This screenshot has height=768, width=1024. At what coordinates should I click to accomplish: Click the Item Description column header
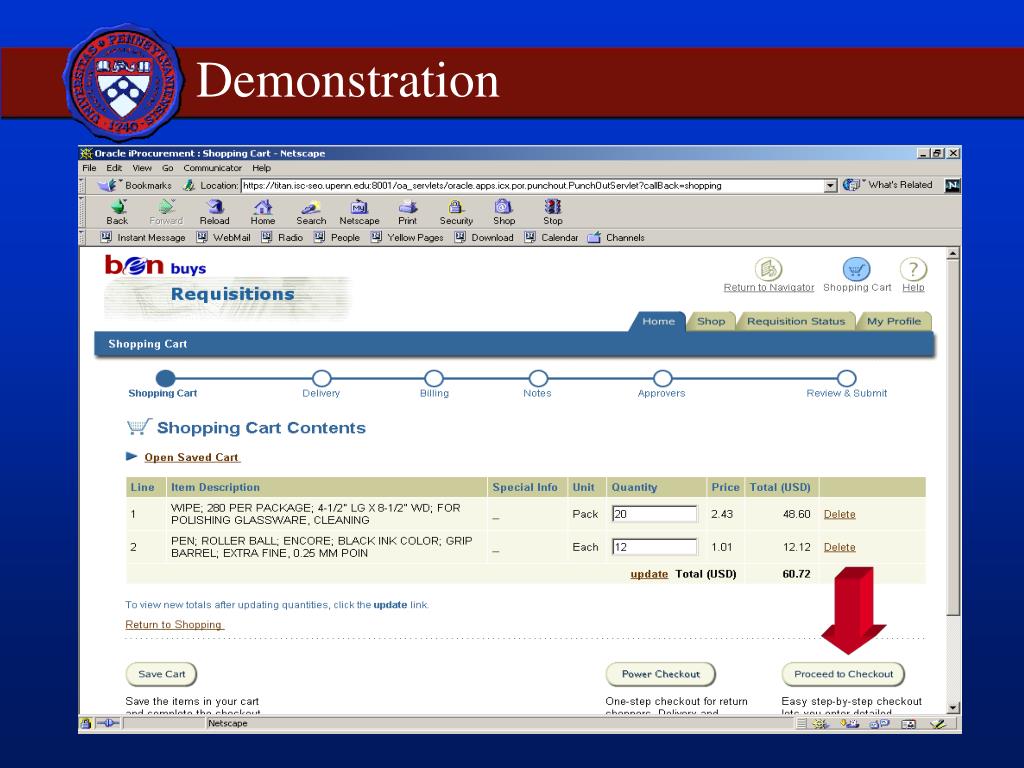coord(216,487)
